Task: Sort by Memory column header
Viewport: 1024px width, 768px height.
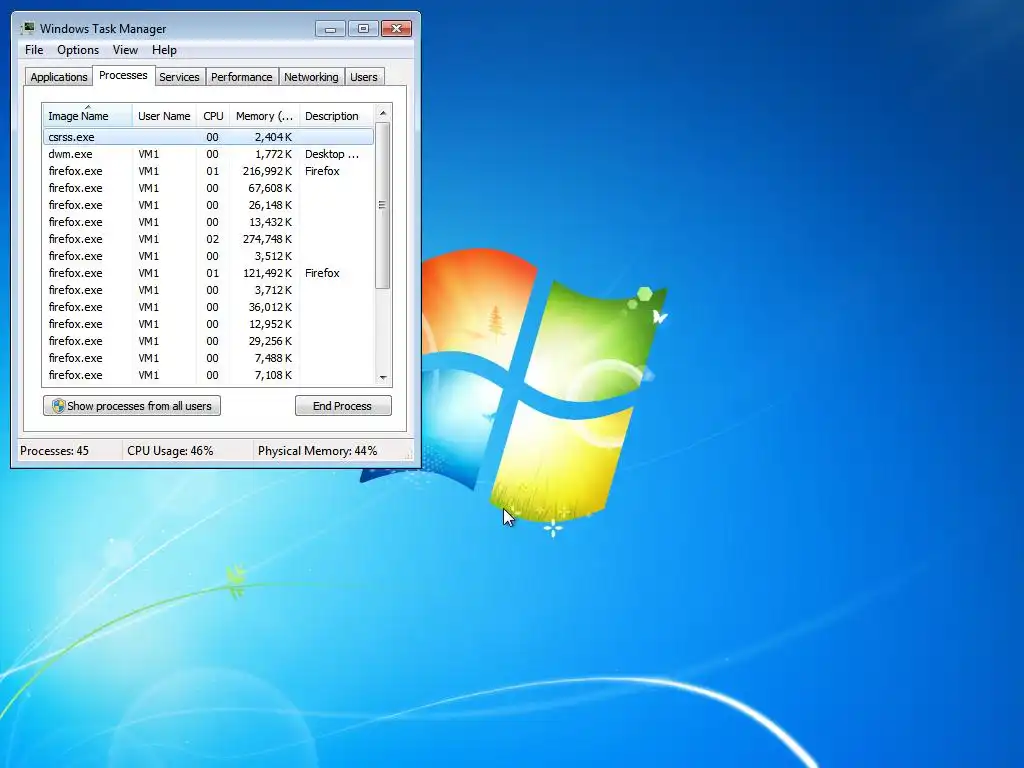Action: (x=264, y=116)
